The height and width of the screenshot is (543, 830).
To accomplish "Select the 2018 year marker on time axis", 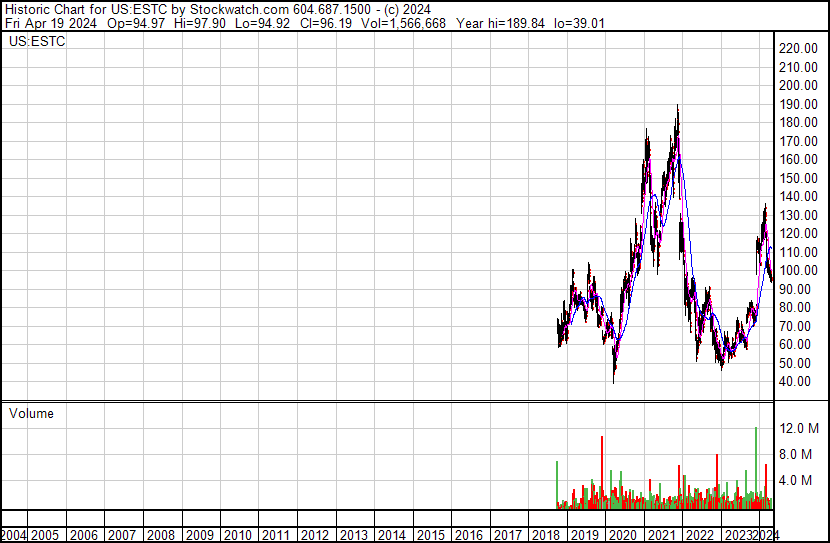I will [x=545, y=535].
